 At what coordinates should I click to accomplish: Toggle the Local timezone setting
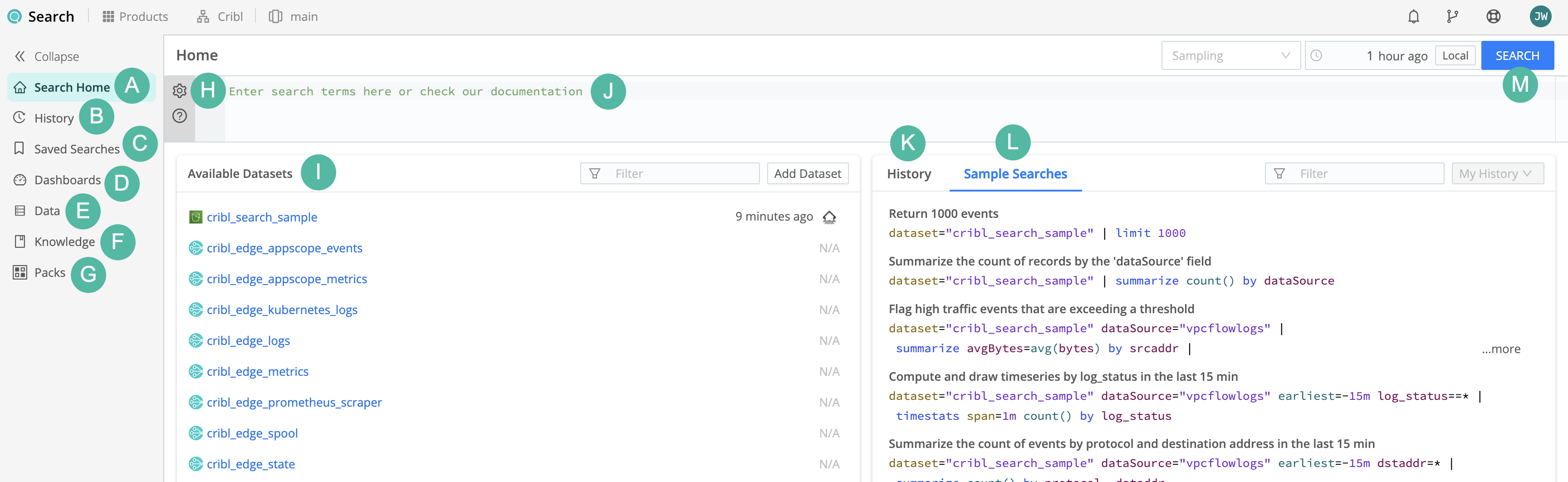tap(1455, 55)
